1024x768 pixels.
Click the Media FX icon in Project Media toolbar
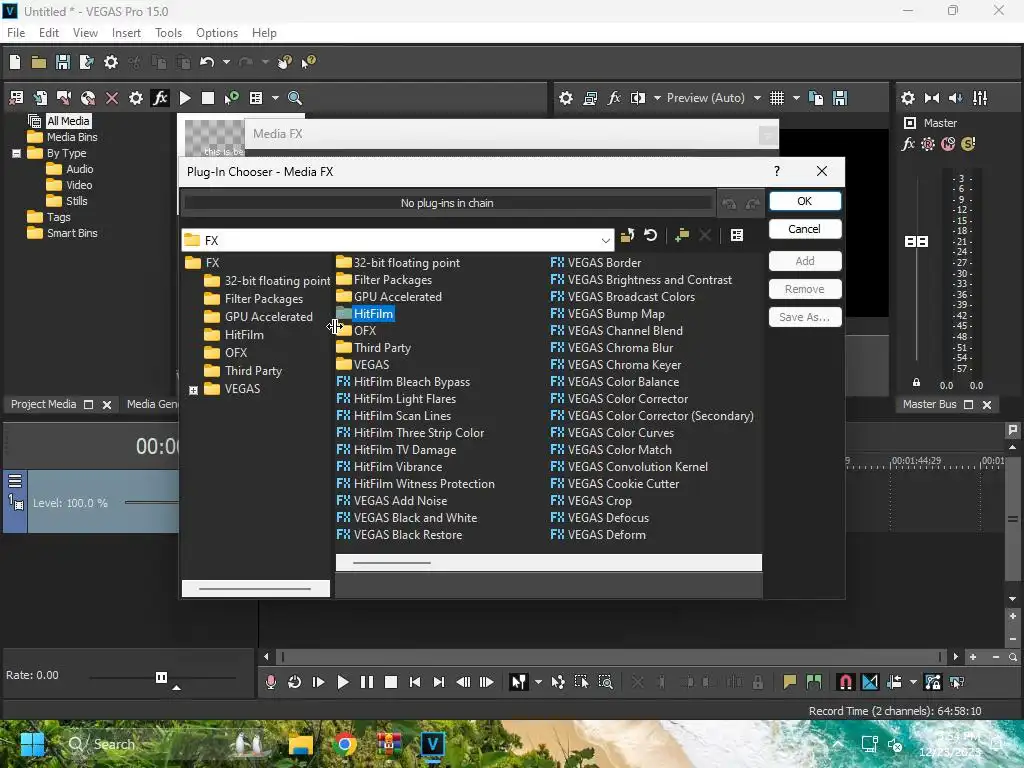(160, 98)
